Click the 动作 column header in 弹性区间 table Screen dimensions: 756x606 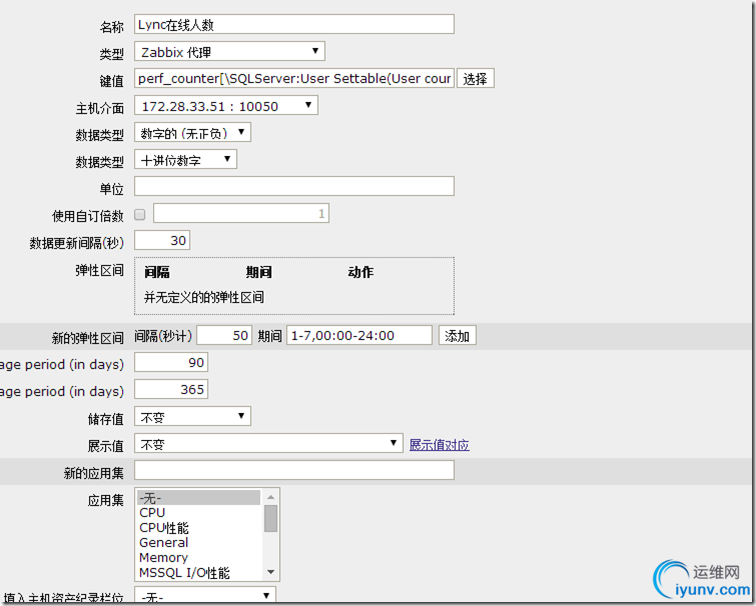point(361,272)
